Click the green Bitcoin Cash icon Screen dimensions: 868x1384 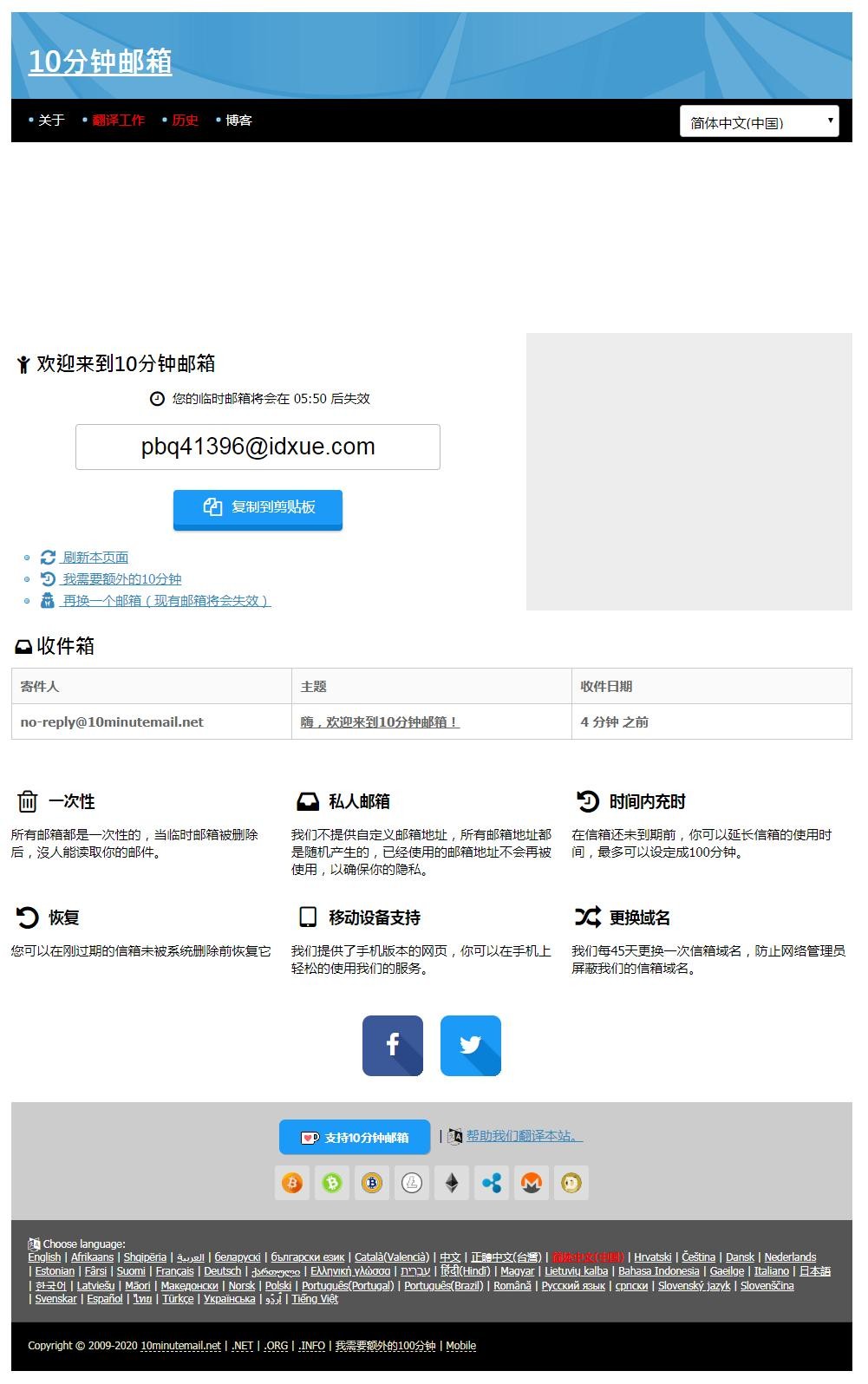(x=332, y=1183)
